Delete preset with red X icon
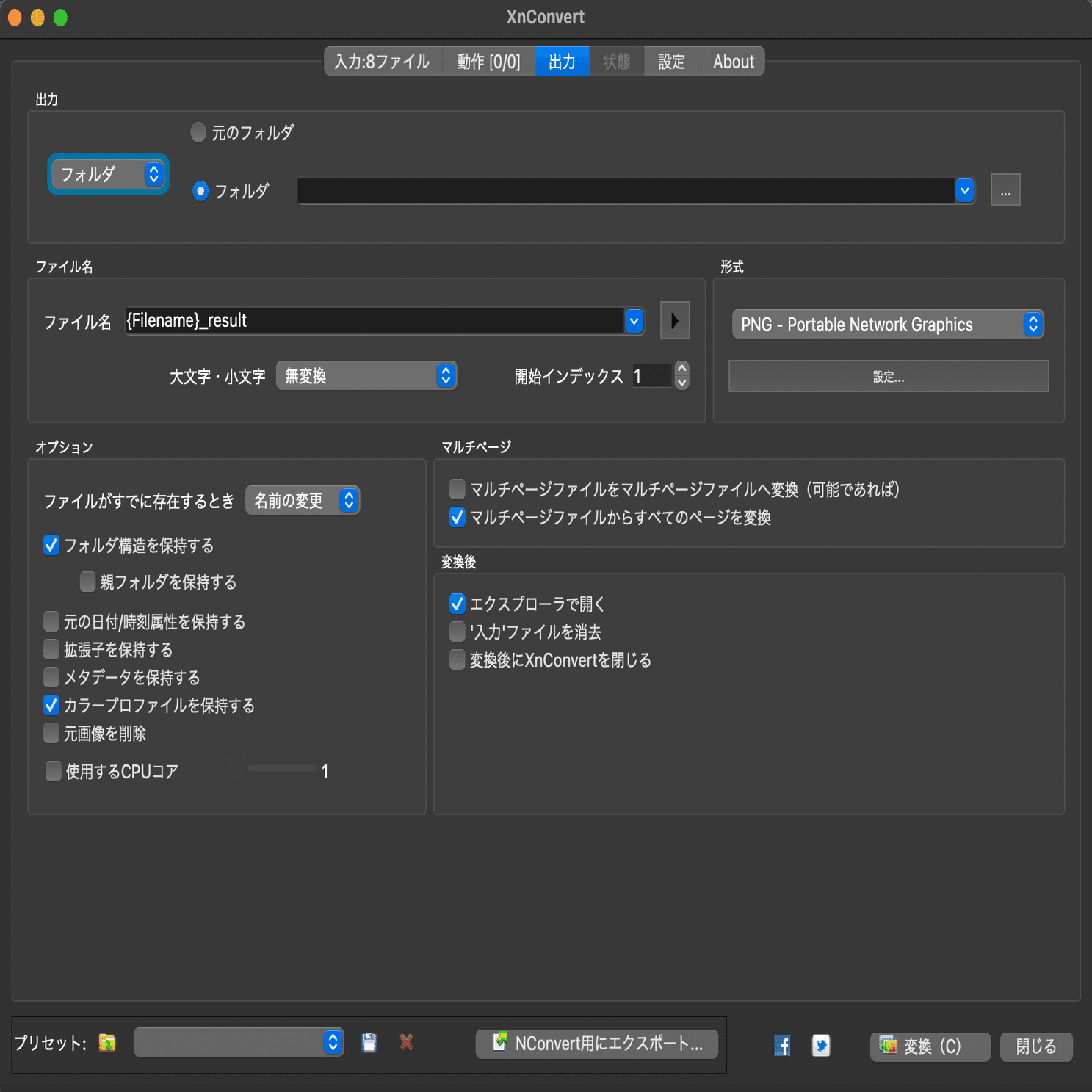 pyautogui.click(x=406, y=1042)
